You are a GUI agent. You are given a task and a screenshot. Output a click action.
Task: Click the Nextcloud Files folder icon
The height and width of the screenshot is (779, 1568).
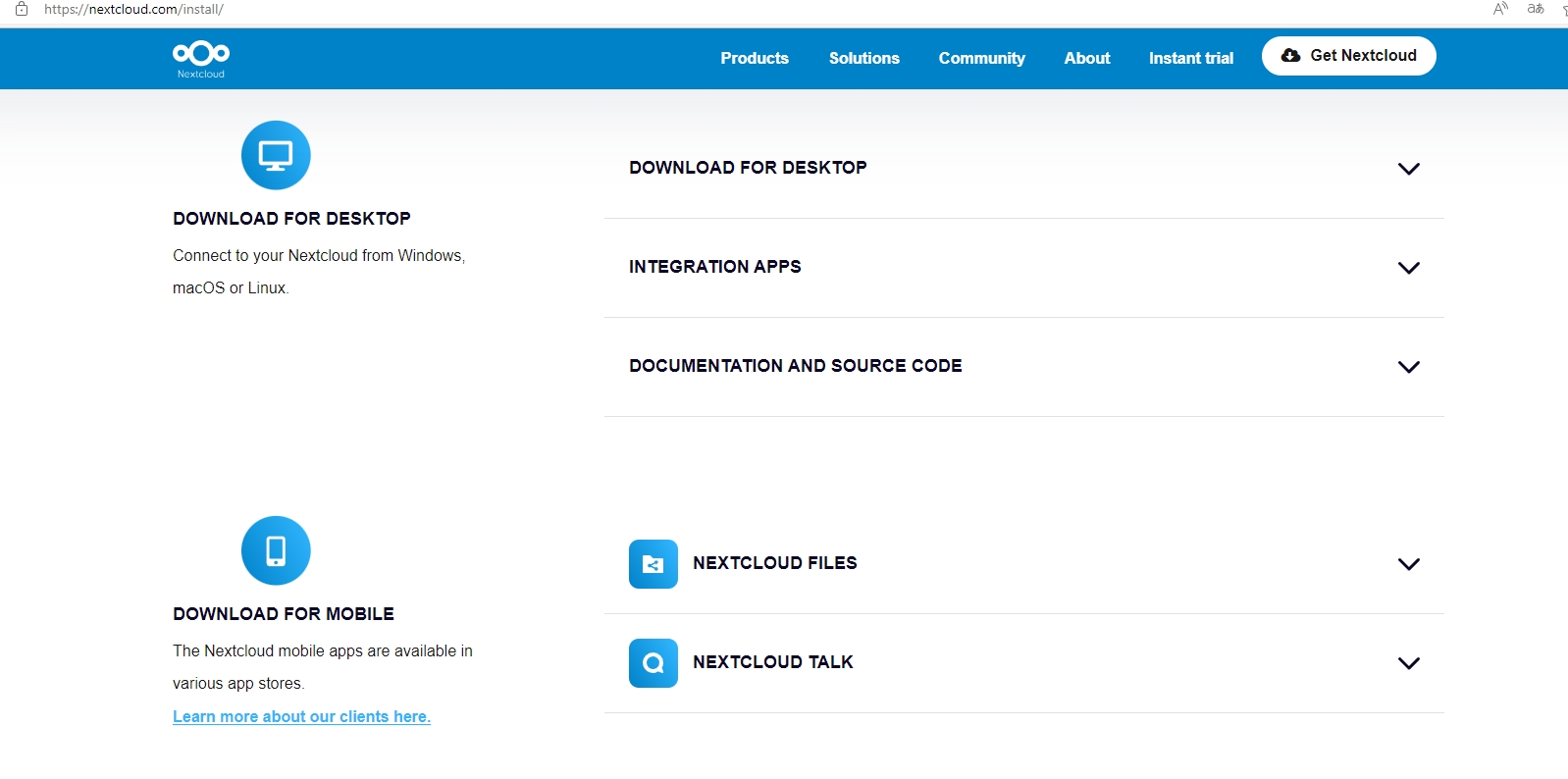pyautogui.click(x=653, y=564)
